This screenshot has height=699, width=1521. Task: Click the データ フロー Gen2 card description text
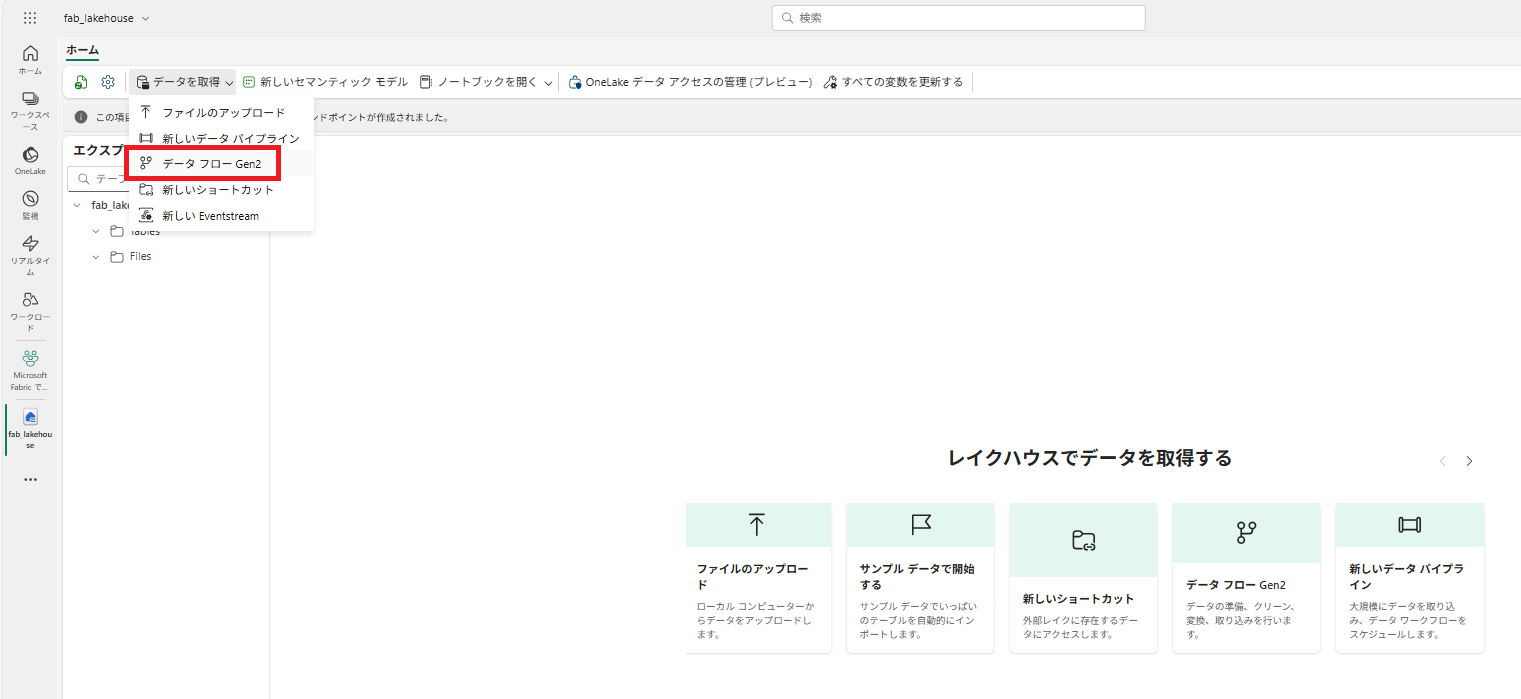click(1242, 620)
